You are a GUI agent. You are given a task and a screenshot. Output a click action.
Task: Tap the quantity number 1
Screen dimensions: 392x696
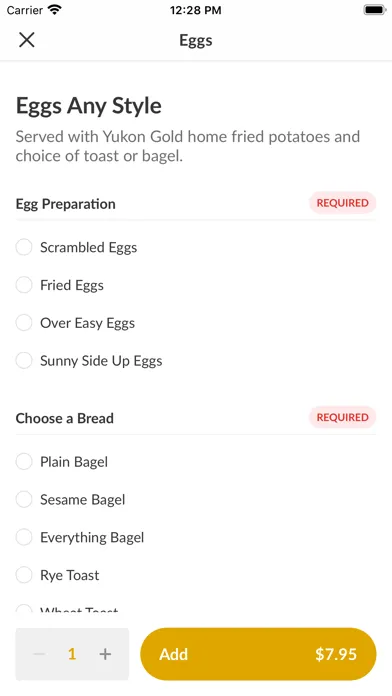coord(72,654)
